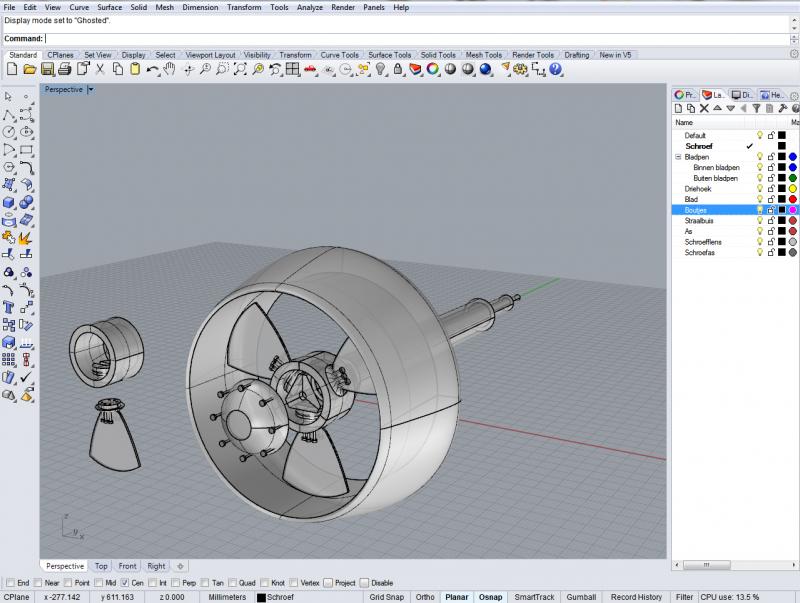Toggle Gumball in status bar

click(581, 597)
